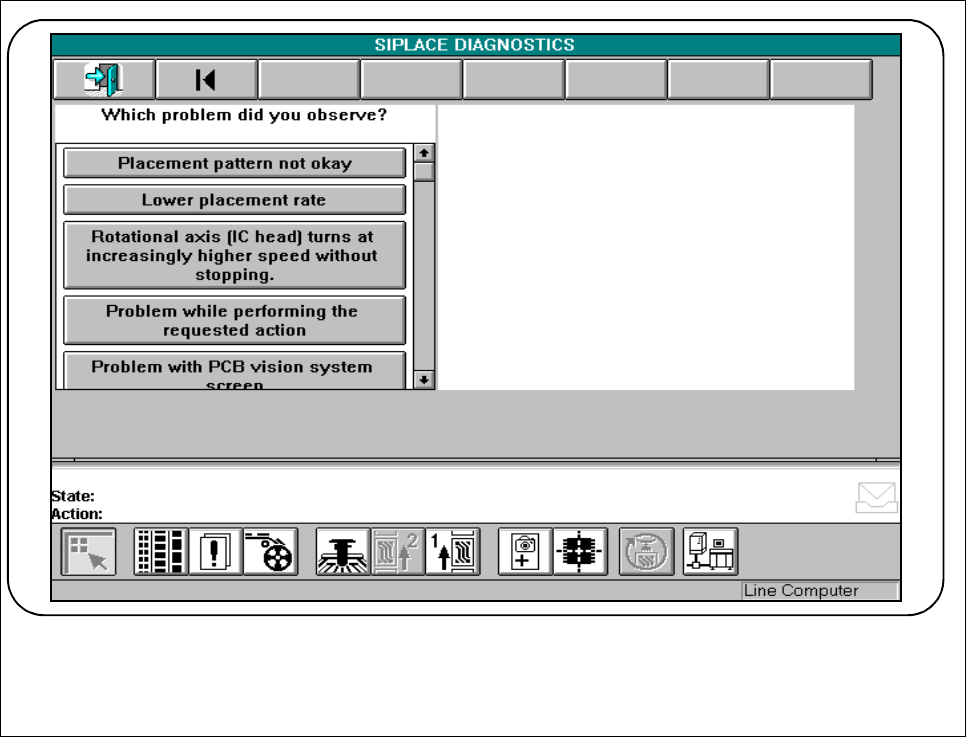Screen dimensions: 966x737
Task: Click the component reel tape icon
Action: pos(271,552)
